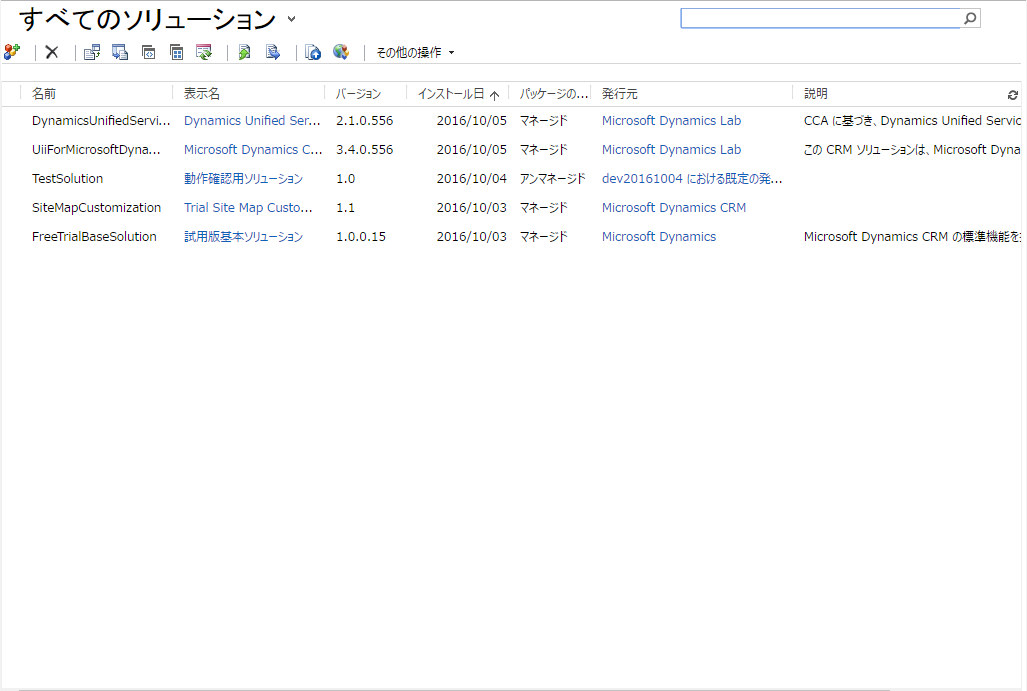Open the Trial Site Map Custo... link

point(248,208)
